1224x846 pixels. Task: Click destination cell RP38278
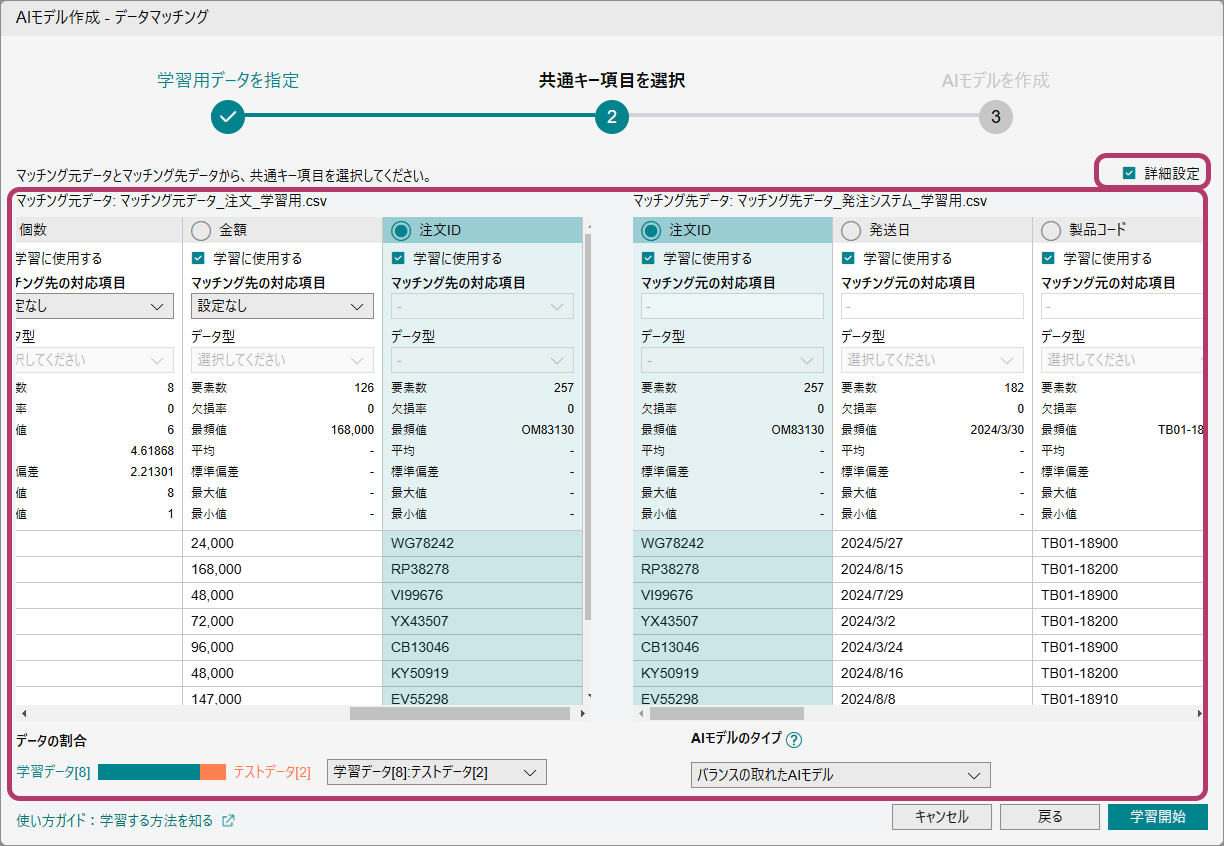(x=732, y=569)
